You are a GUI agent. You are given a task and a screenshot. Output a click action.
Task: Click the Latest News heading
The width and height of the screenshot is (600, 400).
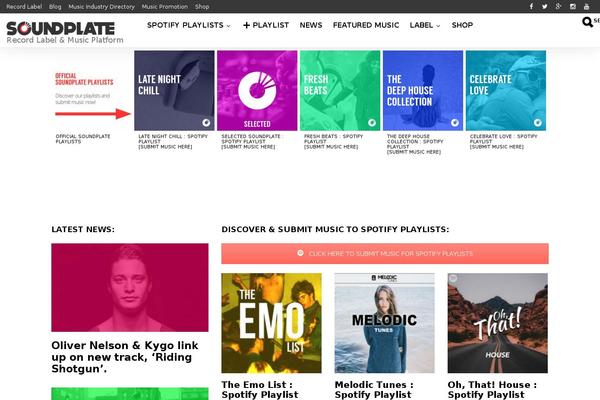tap(83, 229)
